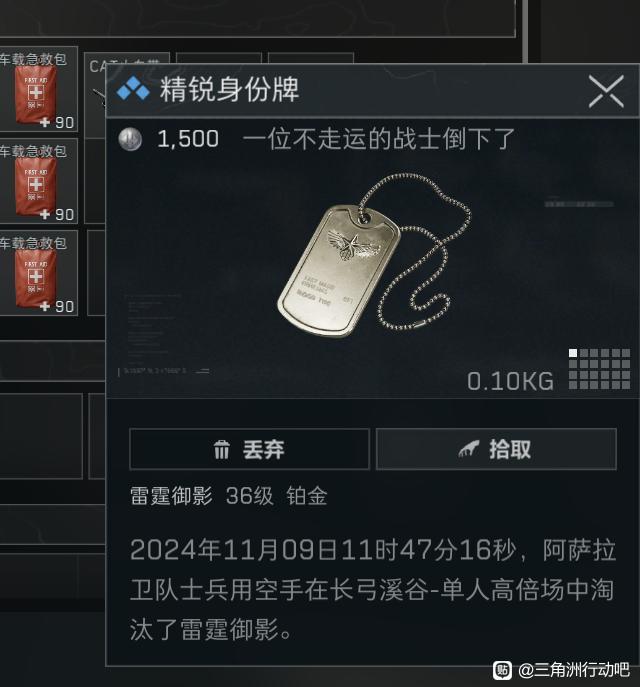Select the middle 车载急救包 medkit
This screenshot has height=687, width=640.
point(39,181)
